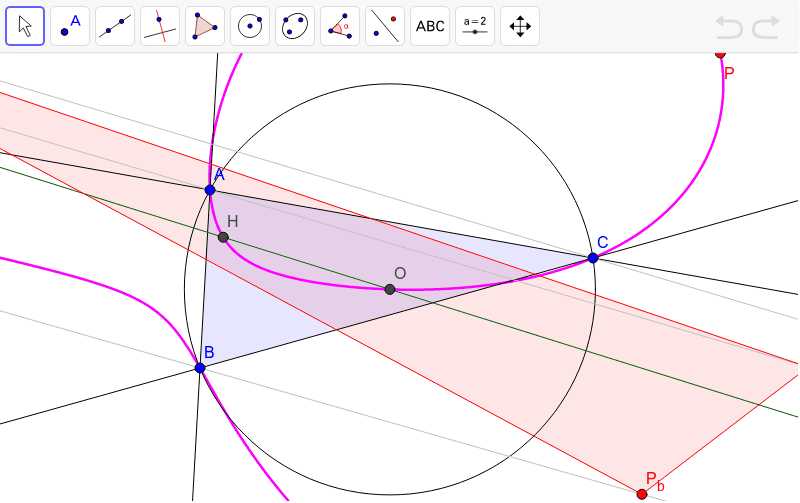
Task: Undo the last action
Action: coord(729,27)
